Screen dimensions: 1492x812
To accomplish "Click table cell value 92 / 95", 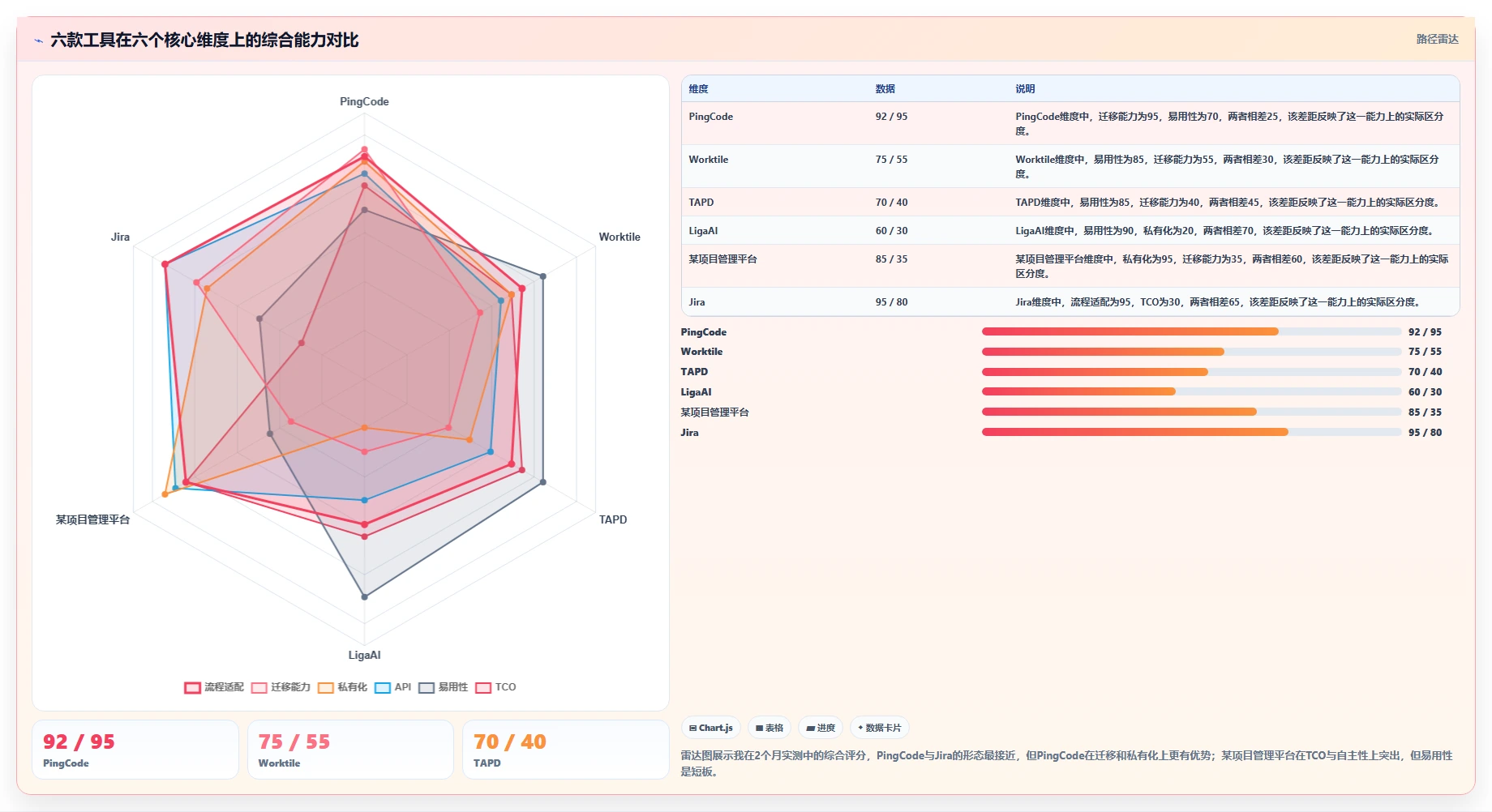I will [891, 117].
